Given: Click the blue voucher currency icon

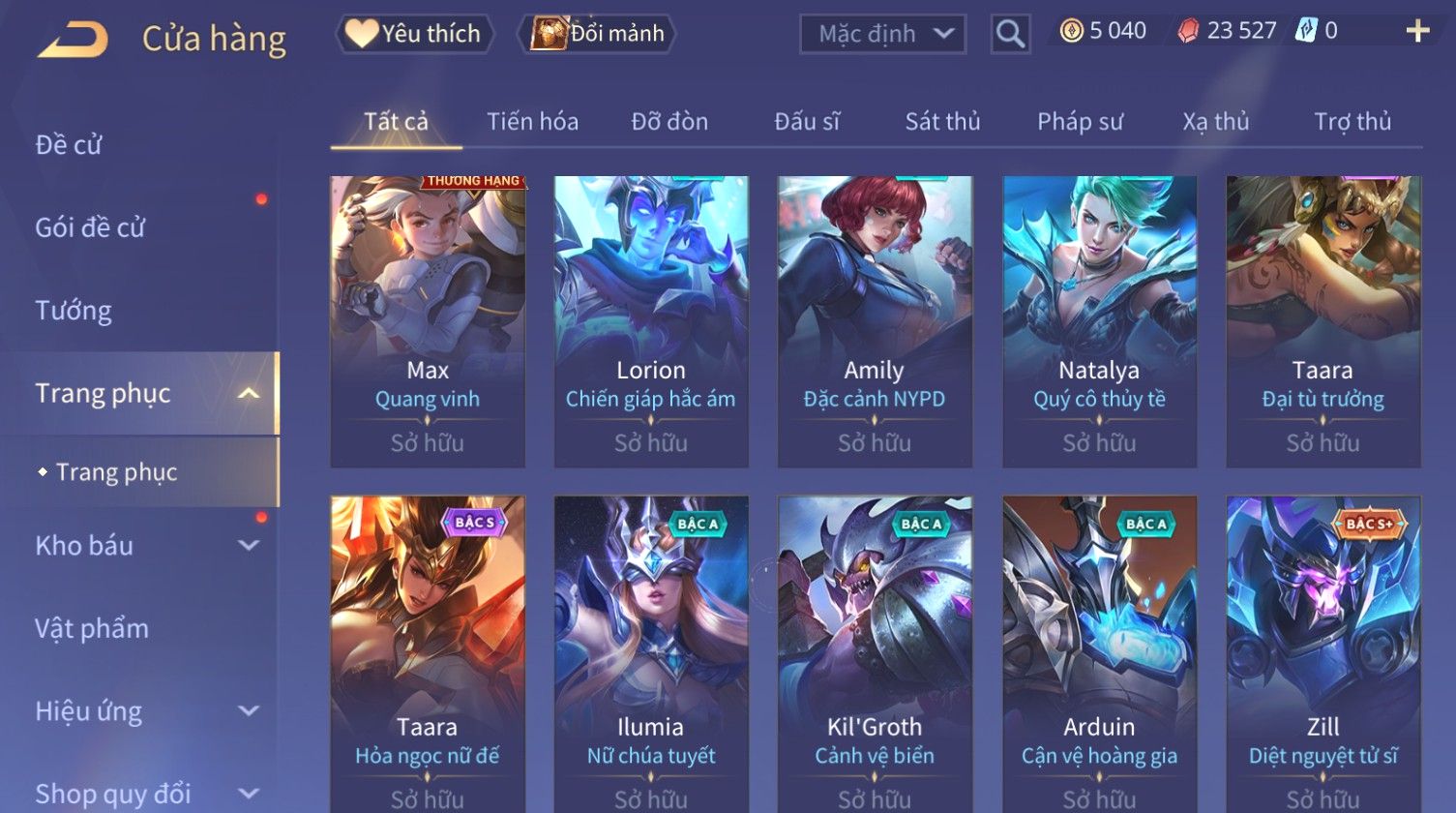Looking at the screenshot, I should [x=1306, y=31].
